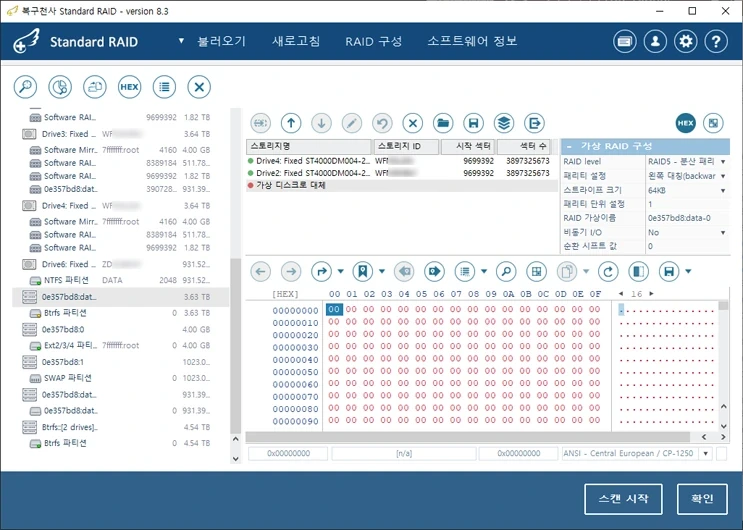Open the RAID 구성 menu
The height and width of the screenshot is (530, 743).
[373, 42]
